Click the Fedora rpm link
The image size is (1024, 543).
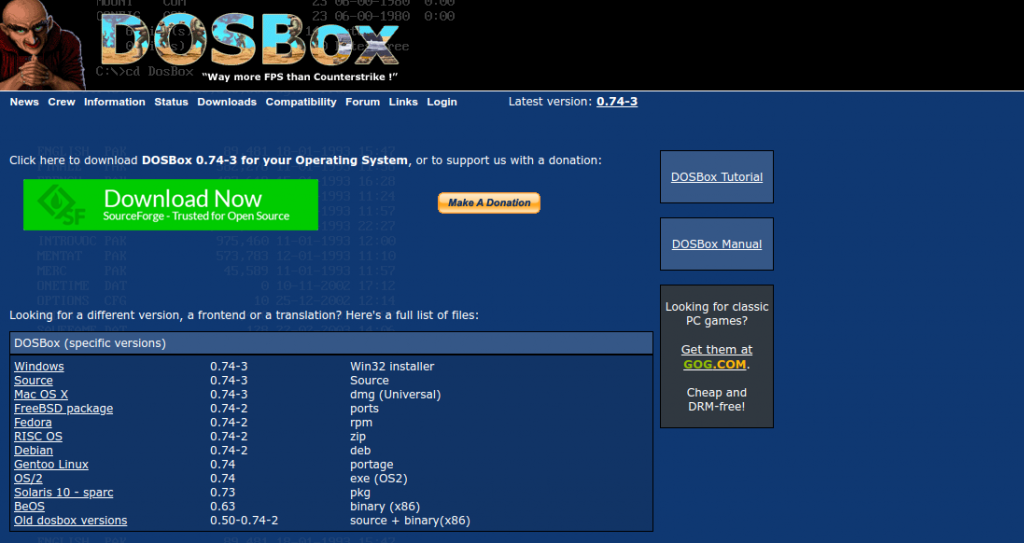click(33, 423)
